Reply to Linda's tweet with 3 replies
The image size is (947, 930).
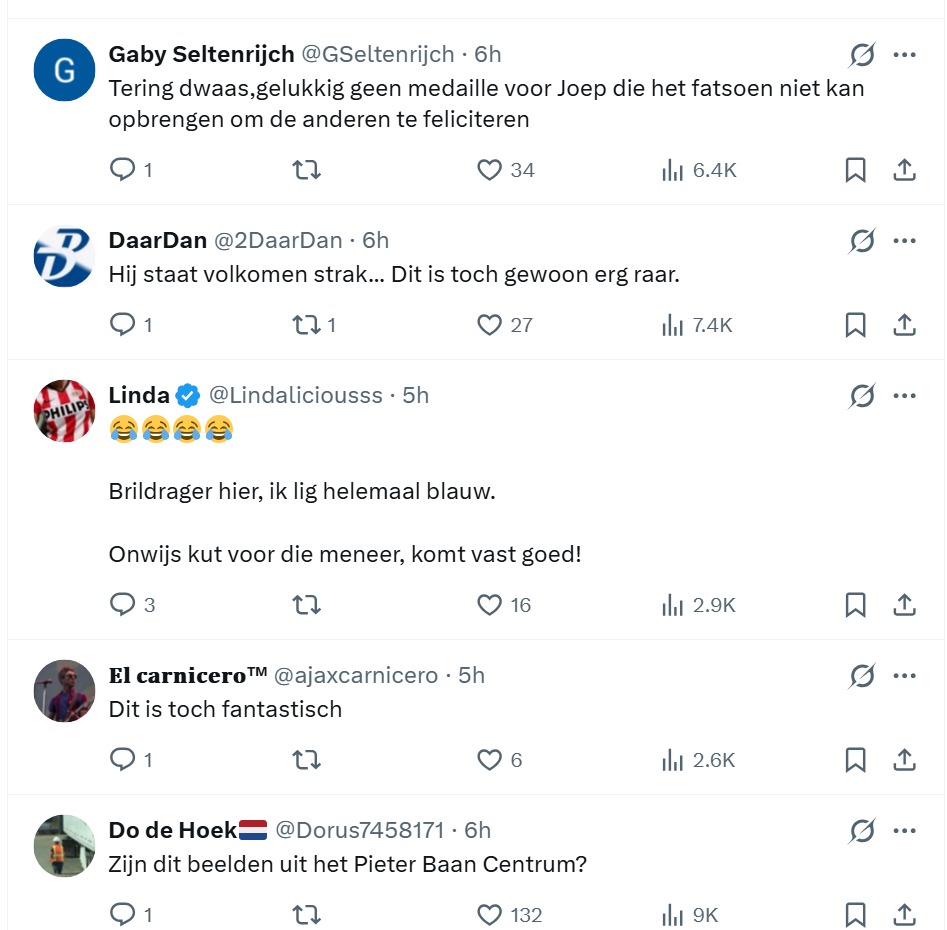[x=122, y=605]
